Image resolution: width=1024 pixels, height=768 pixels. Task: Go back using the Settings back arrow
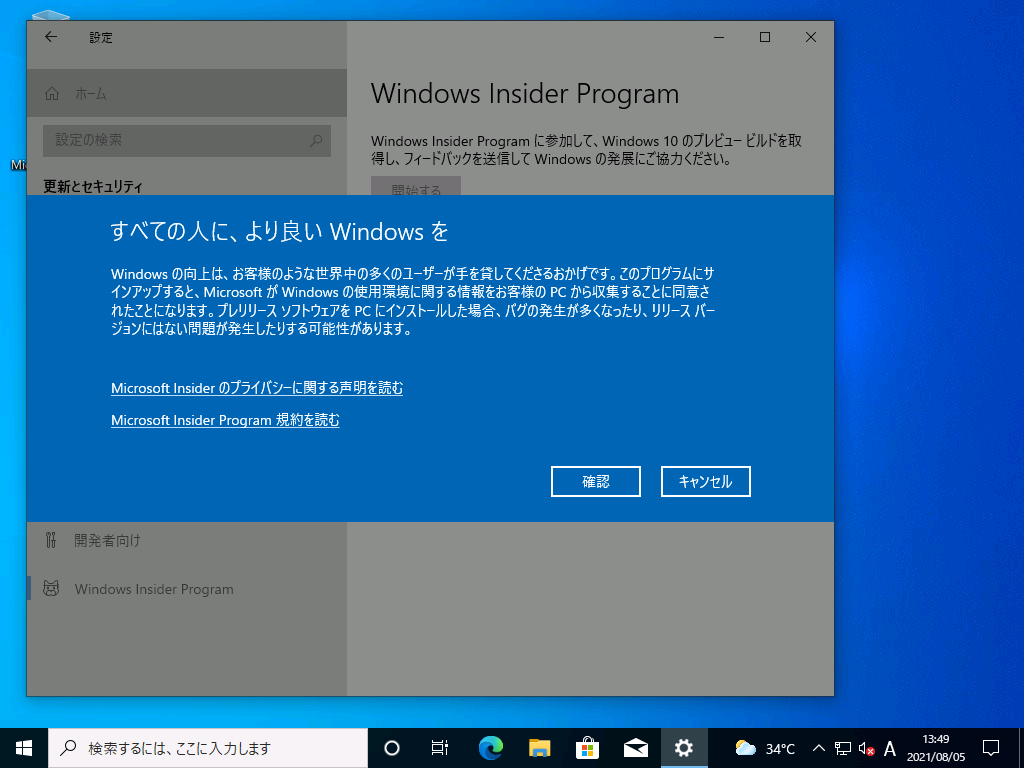[x=51, y=37]
